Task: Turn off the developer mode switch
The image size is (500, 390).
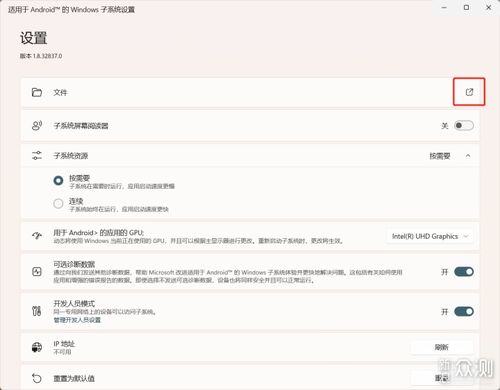Action: [x=464, y=311]
